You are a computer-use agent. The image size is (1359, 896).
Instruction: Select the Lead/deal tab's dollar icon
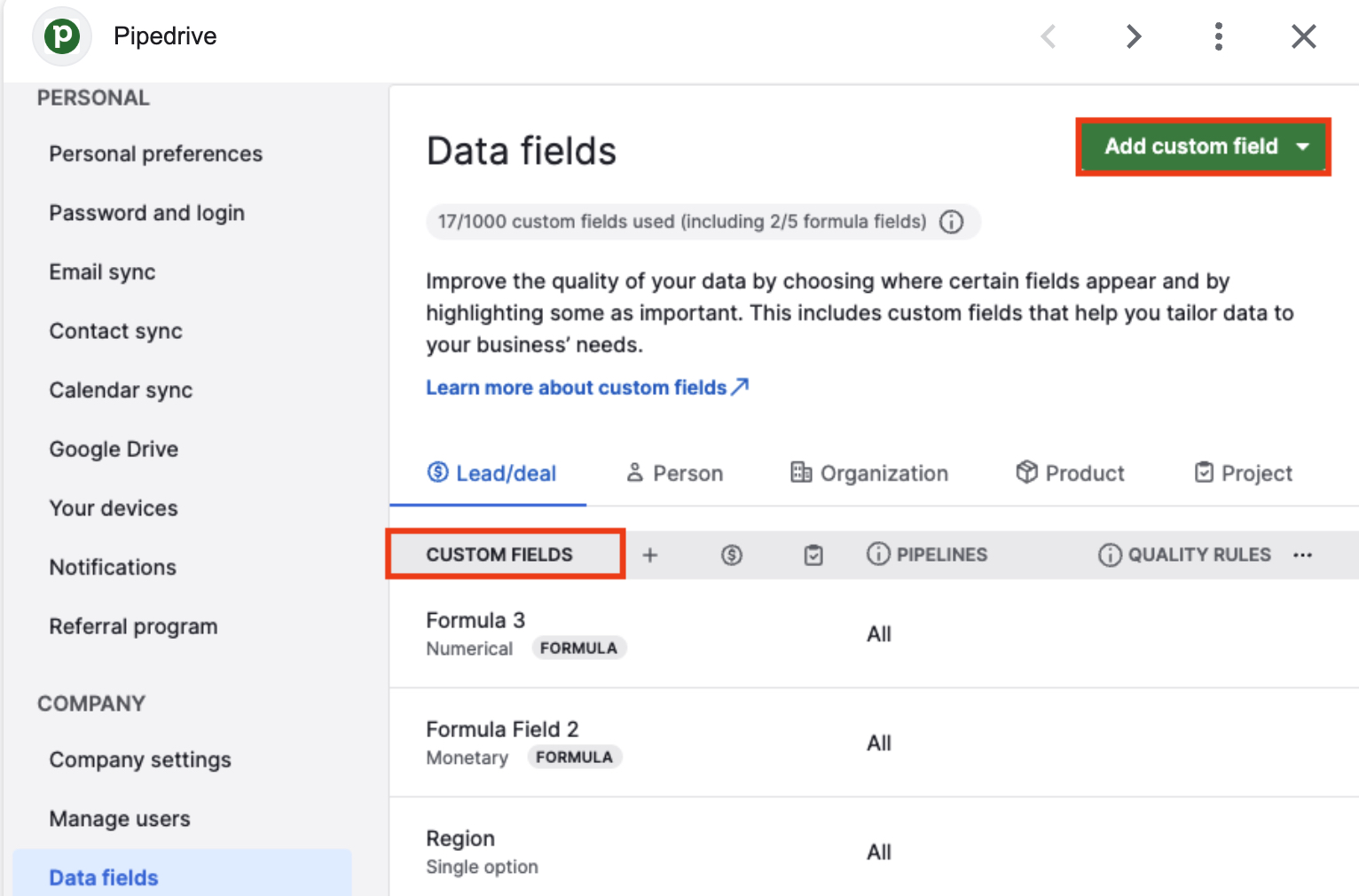coord(438,473)
